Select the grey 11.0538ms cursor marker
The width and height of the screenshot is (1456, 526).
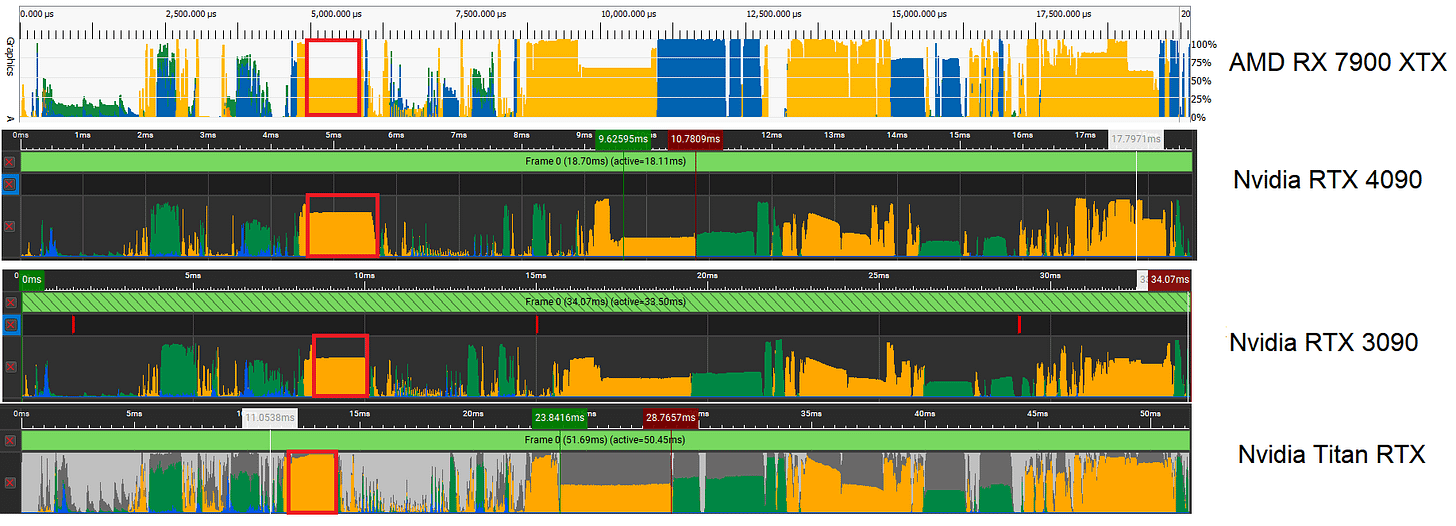tap(270, 418)
